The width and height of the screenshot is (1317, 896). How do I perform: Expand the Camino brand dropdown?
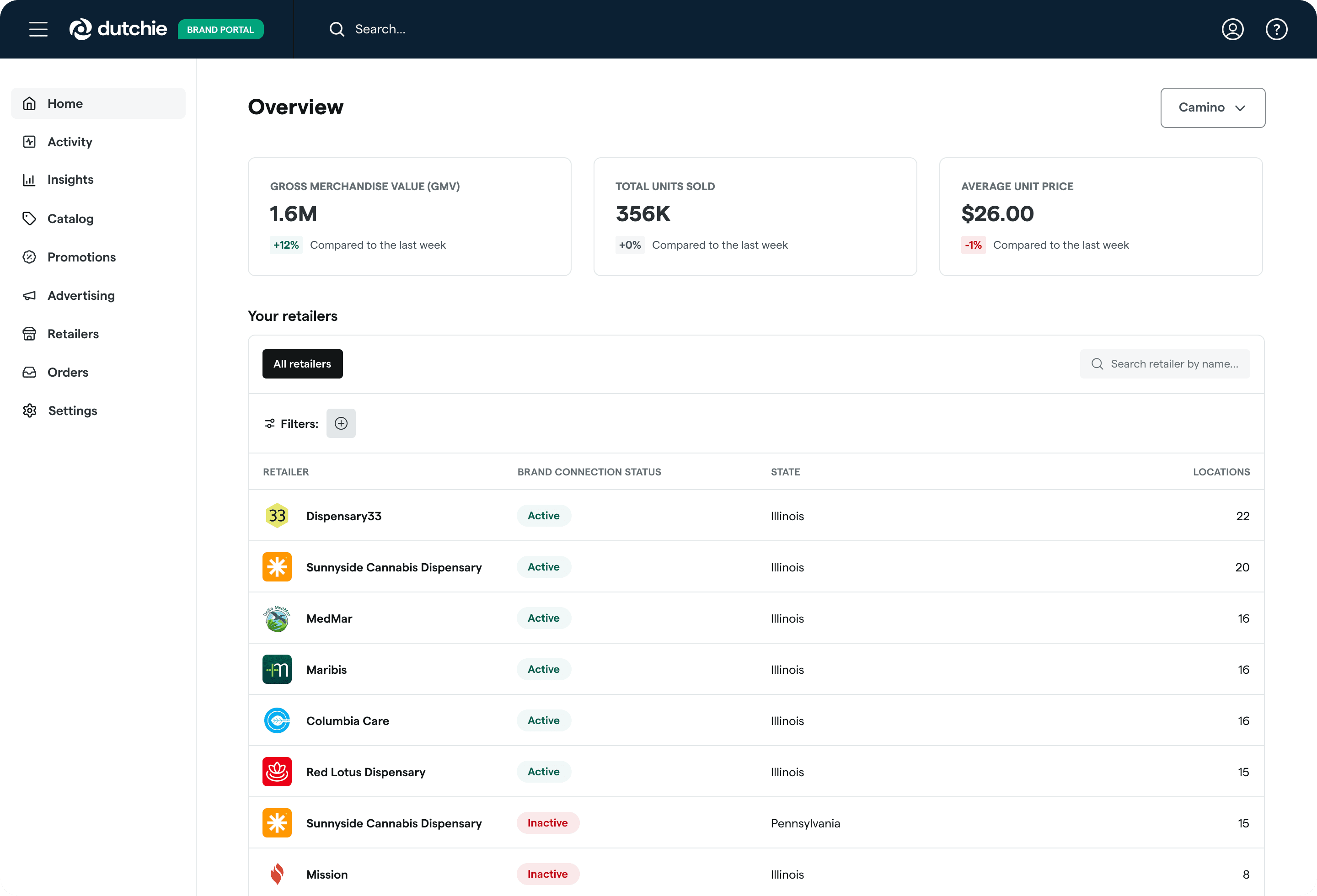pyautogui.click(x=1213, y=107)
